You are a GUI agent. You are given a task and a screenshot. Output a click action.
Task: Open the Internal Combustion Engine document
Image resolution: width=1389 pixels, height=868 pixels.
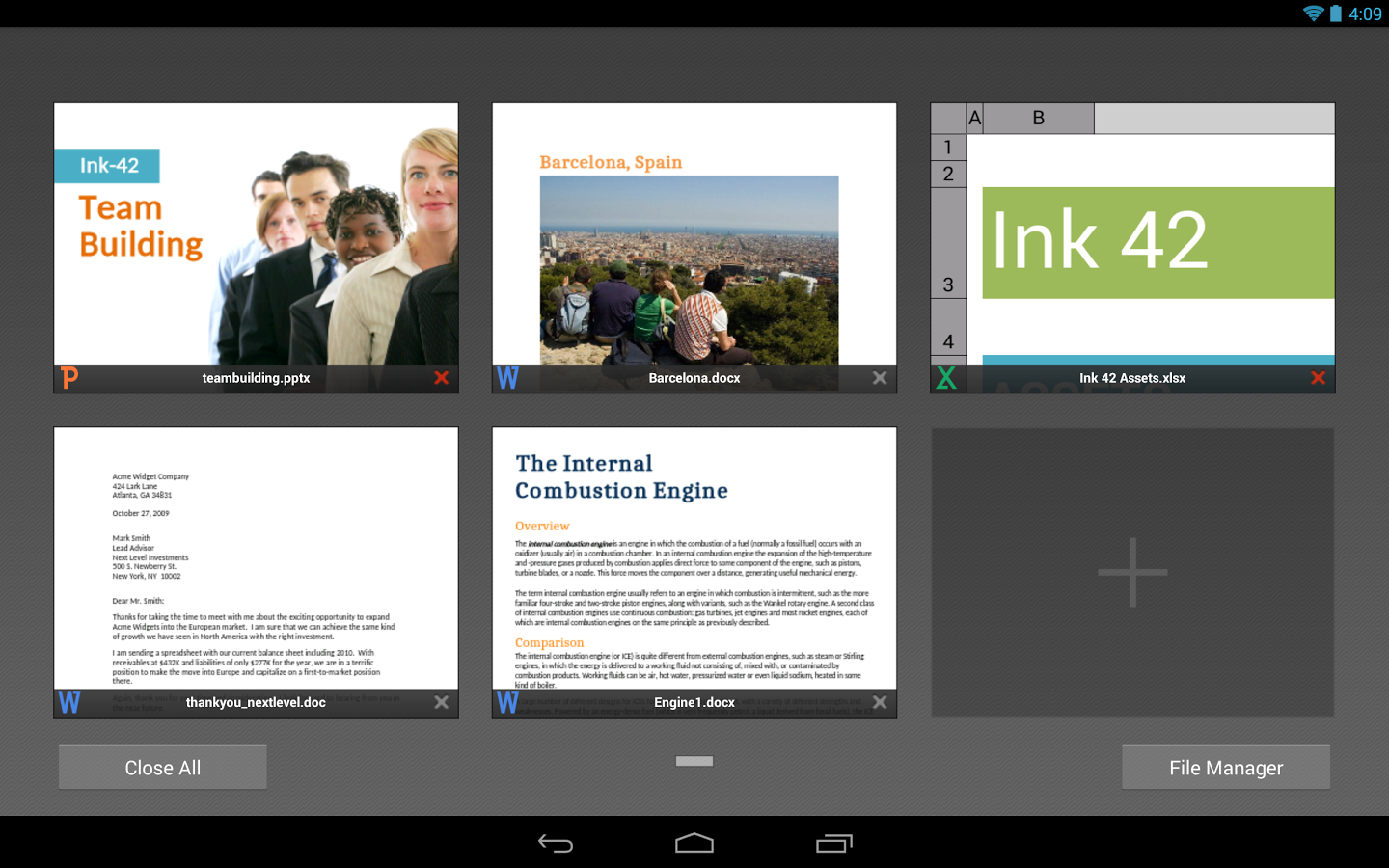pyautogui.click(x=694, y=559)
